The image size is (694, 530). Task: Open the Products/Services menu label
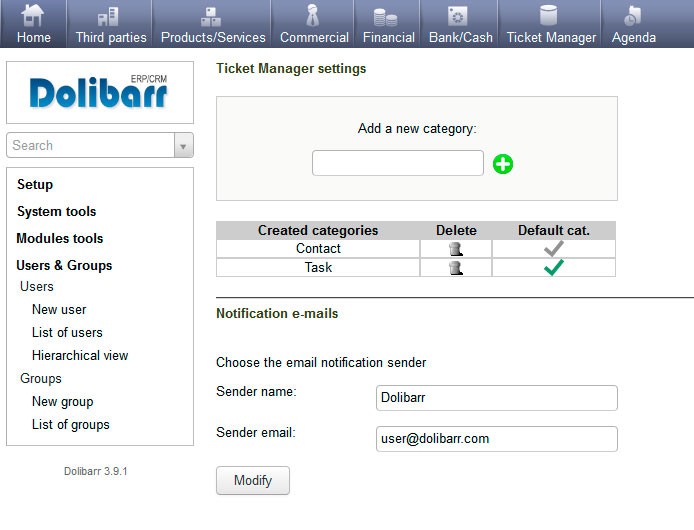(x=213, y=38)
